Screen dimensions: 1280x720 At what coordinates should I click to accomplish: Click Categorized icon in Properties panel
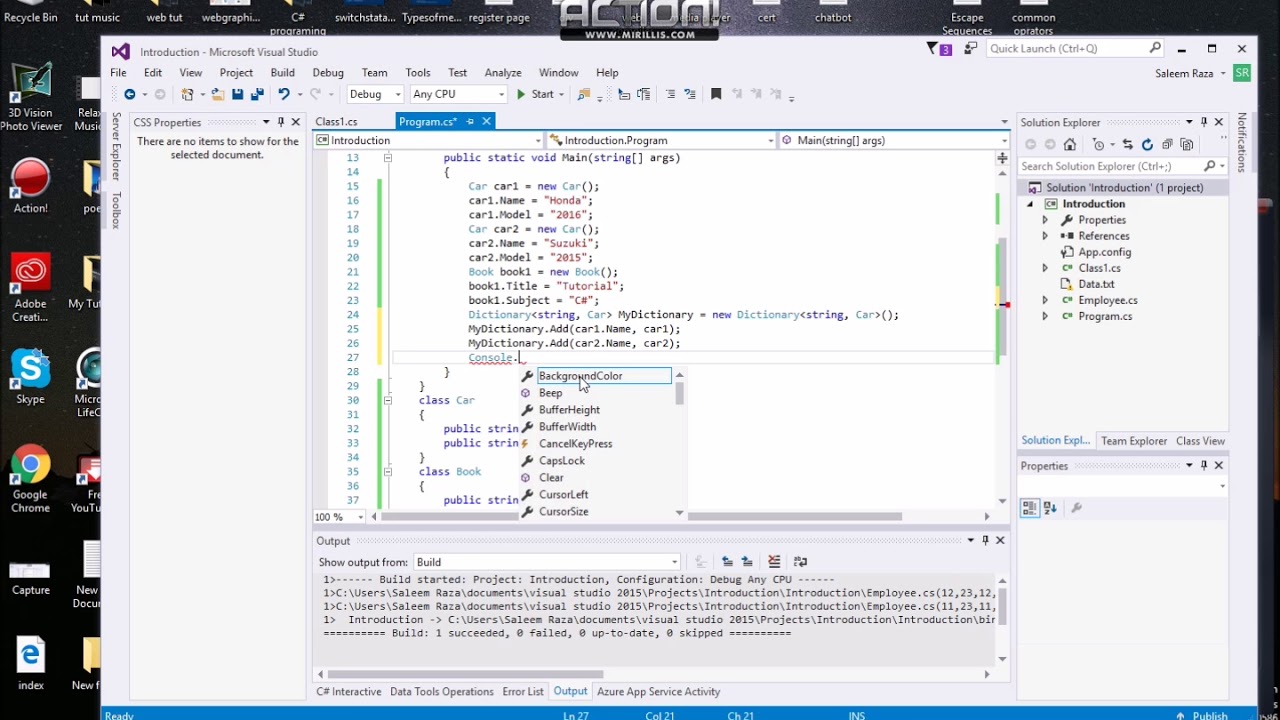(1029, 508)
